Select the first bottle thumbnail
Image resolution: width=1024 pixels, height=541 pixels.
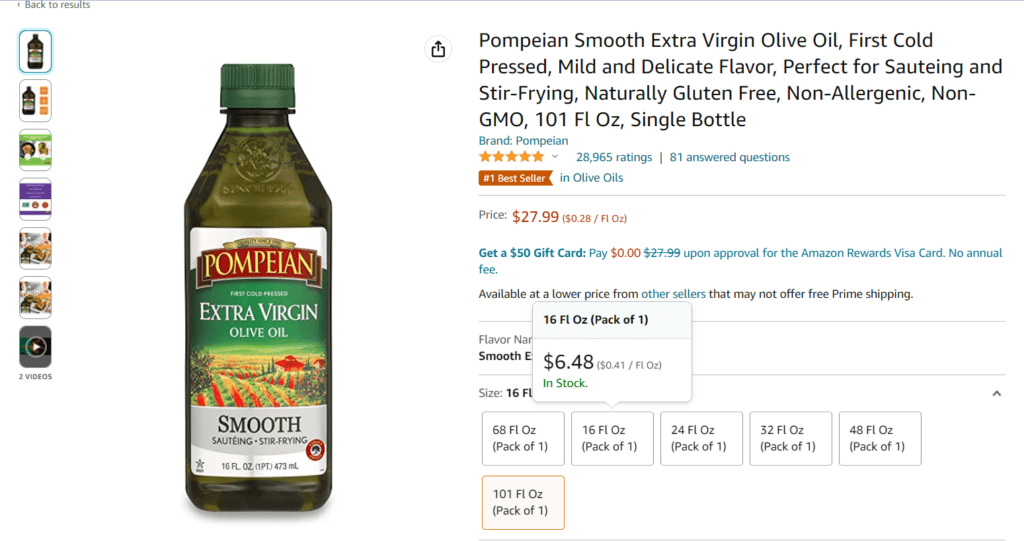tap(35, 51)
